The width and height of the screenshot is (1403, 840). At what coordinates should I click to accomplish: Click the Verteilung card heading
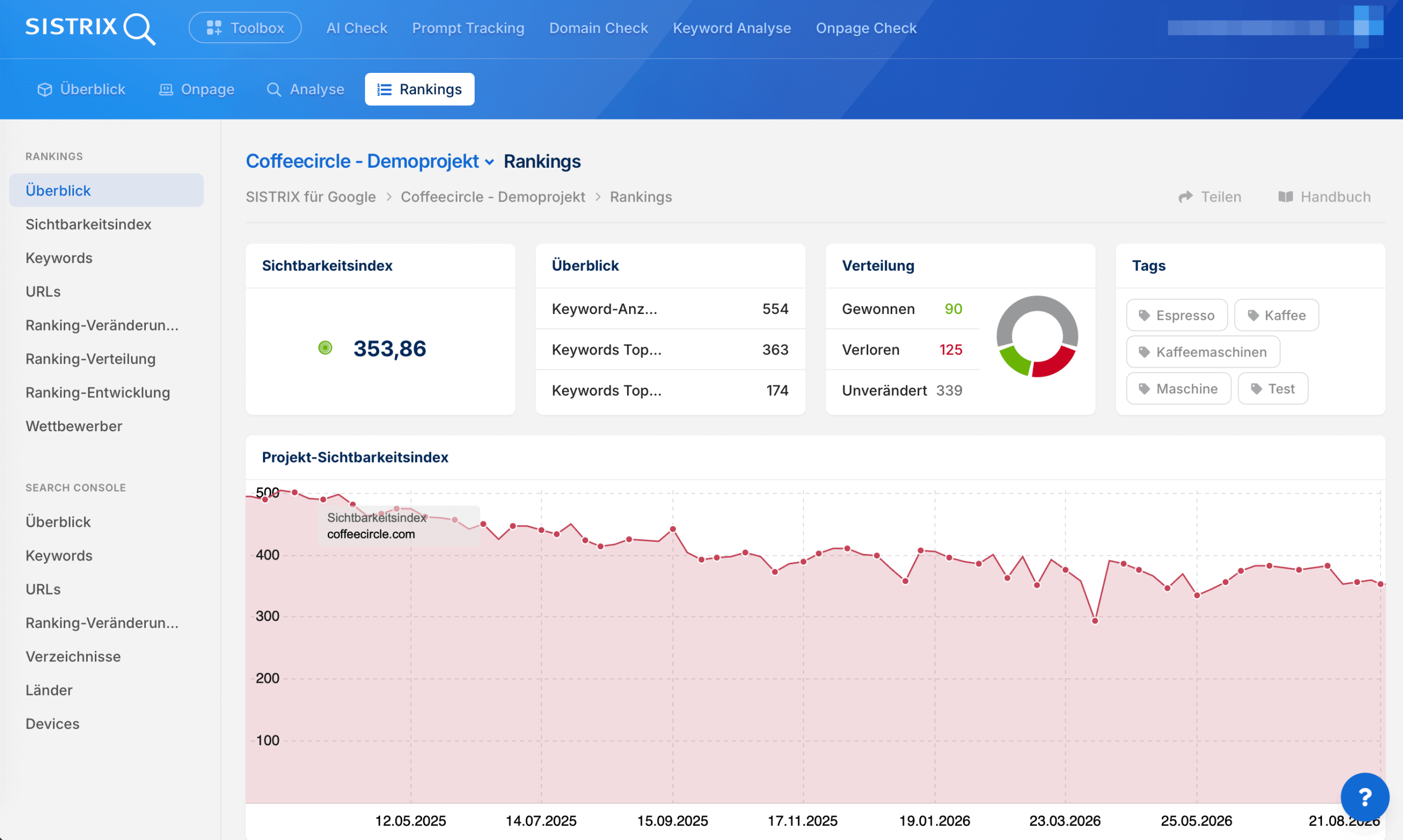(x=878, y=266)
